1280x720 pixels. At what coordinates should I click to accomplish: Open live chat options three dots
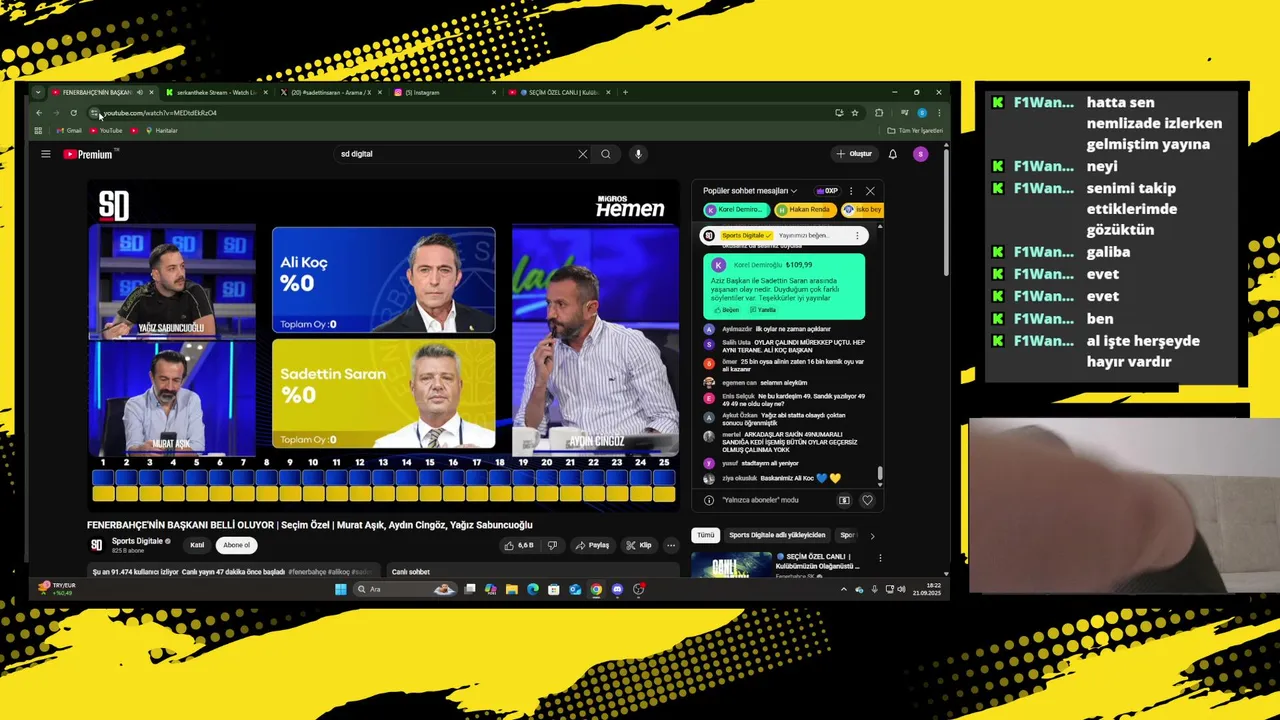851,191
